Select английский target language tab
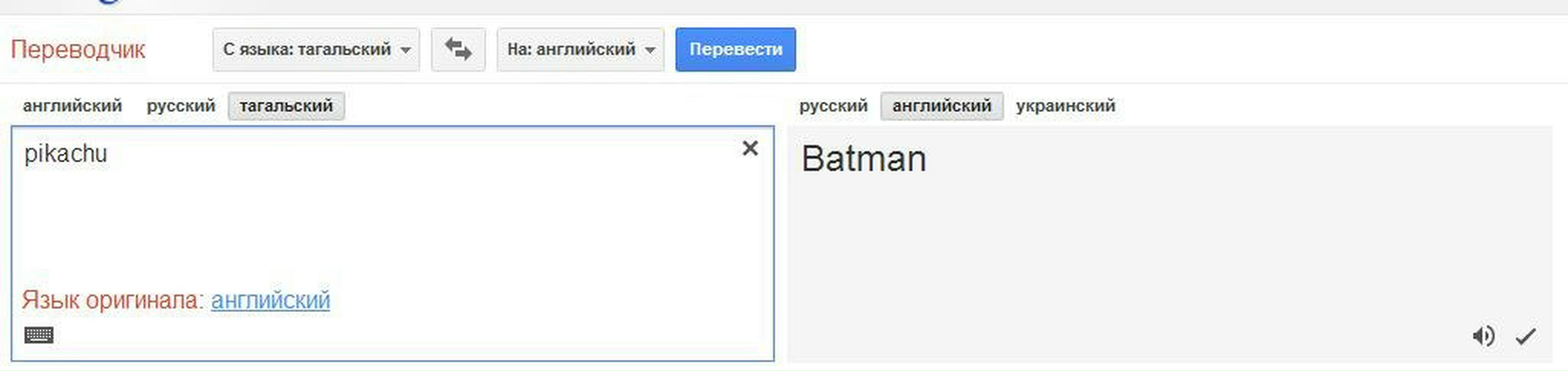 941,106
